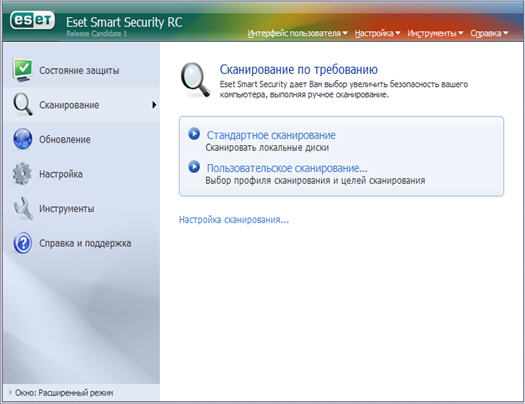525x404 pixels.
Task: Click the ESET logo in header
Action: [32, 20]
